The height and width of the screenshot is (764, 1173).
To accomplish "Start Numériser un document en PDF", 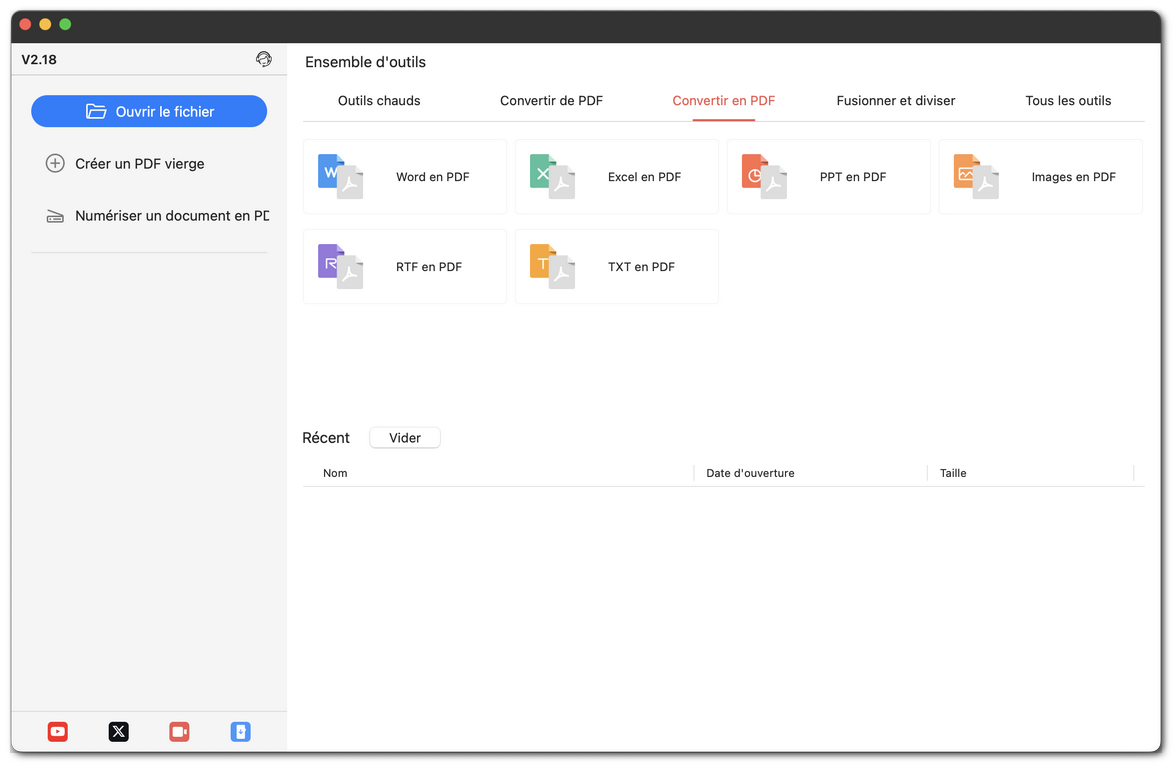I will coord(160,216).
